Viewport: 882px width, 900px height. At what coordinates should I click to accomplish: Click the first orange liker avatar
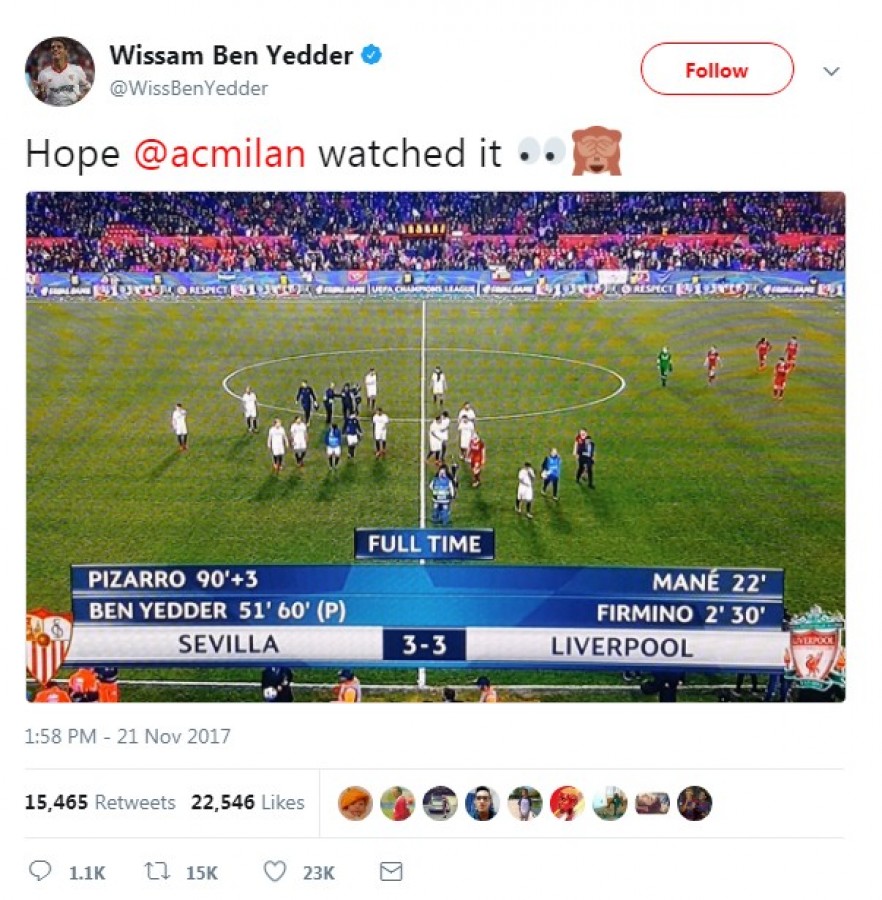tap(355, 802)
